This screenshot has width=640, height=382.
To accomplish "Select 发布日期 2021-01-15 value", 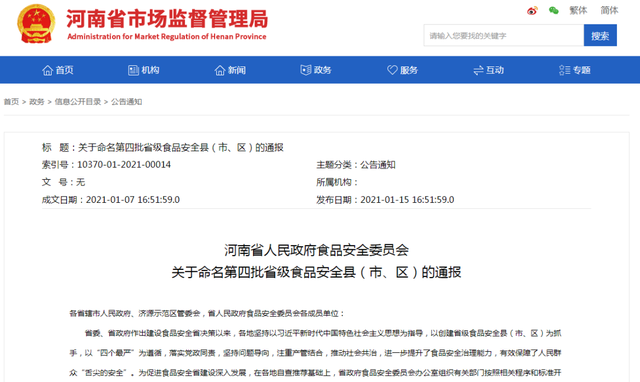I will click(x=407, y=200).
